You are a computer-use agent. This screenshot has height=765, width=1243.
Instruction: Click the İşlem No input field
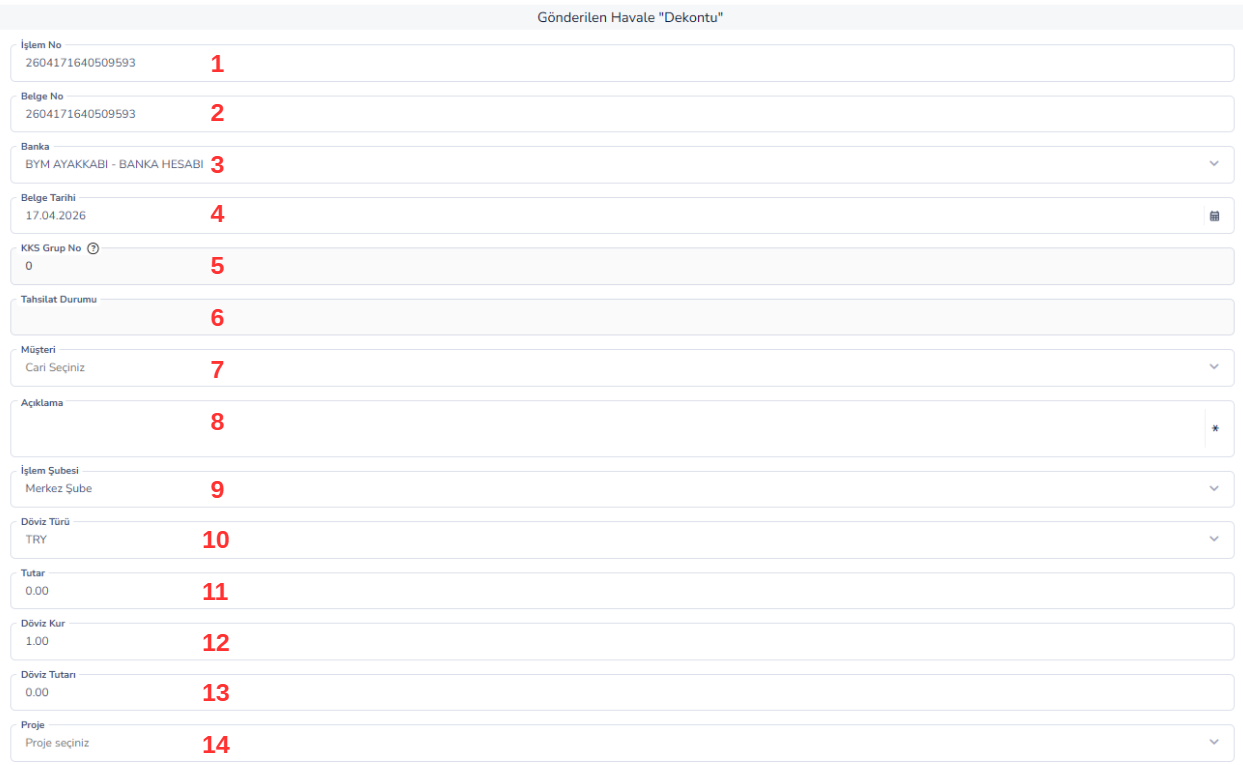pos(622,63)
